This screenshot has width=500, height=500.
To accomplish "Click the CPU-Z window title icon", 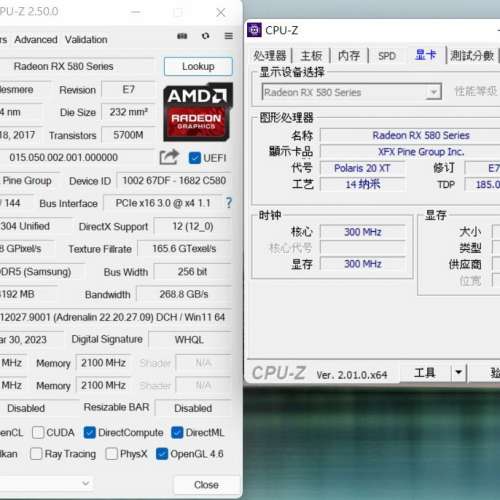I will [x=254, y=30].
